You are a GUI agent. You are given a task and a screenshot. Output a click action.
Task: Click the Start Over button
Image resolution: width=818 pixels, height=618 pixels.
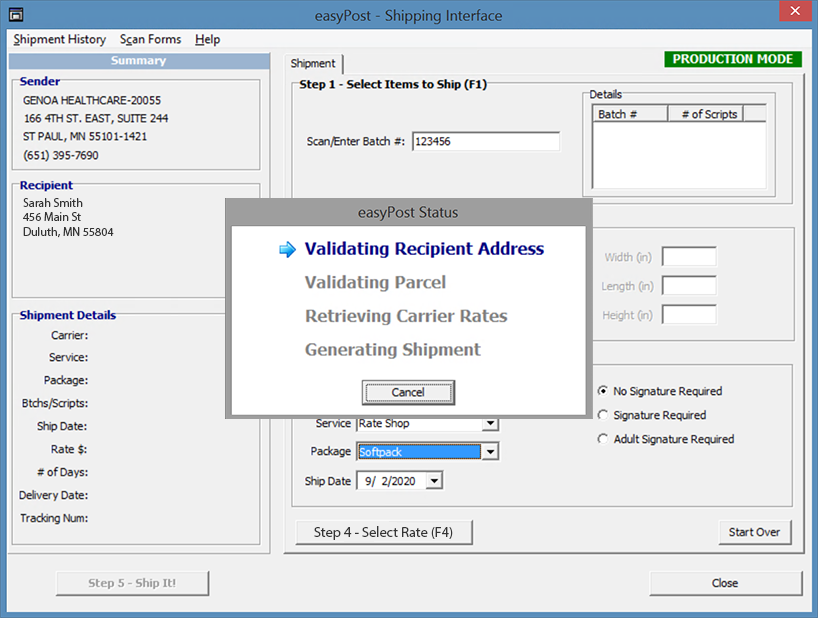coord(755,532)
